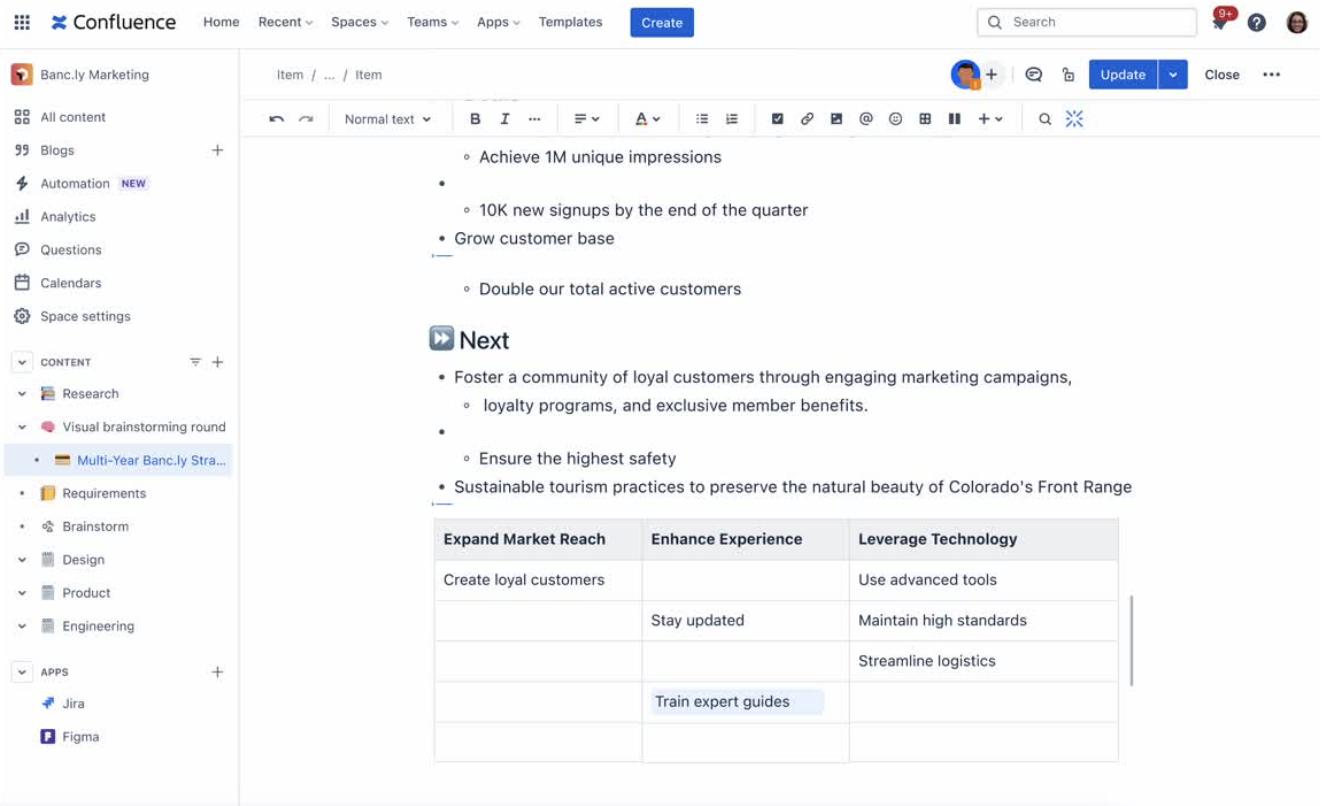Toggle italic formatting
The image size is (1322, 806).
click(x=505, y=119)
